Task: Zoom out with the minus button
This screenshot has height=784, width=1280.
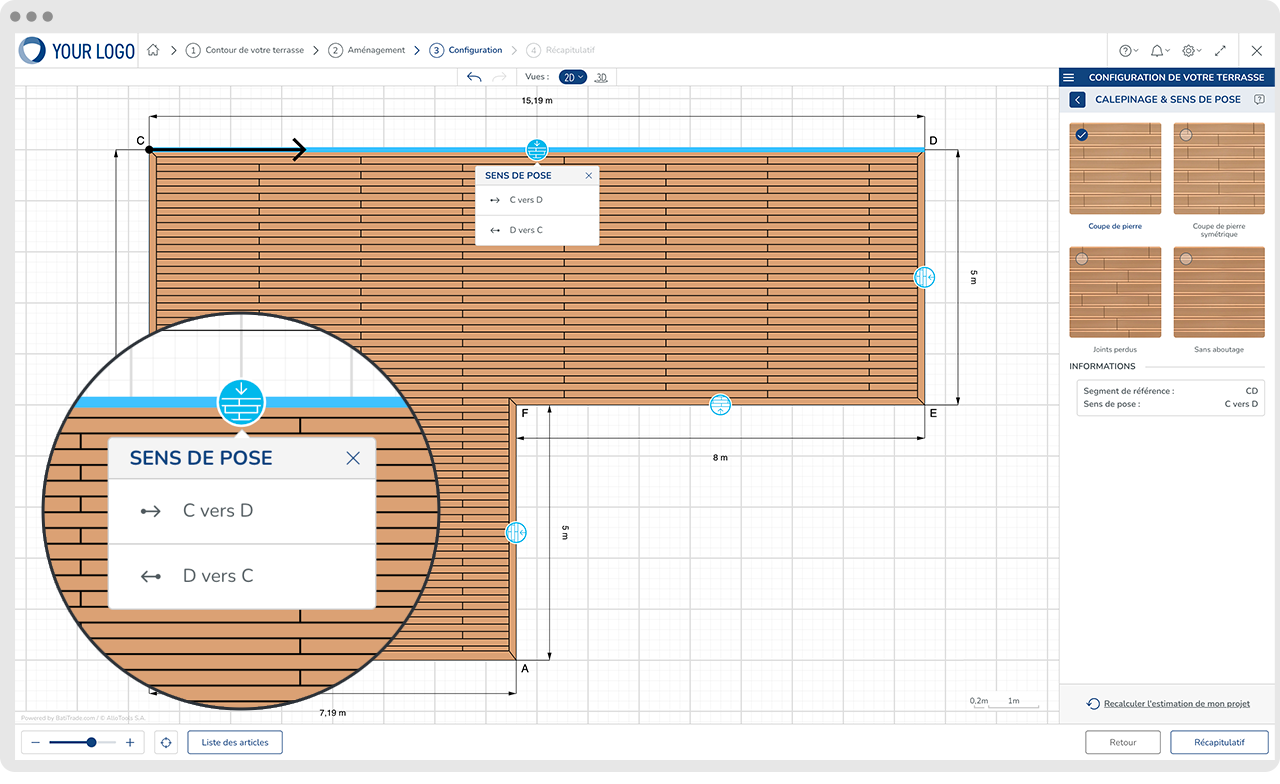Action: click(x=35, y=742)
